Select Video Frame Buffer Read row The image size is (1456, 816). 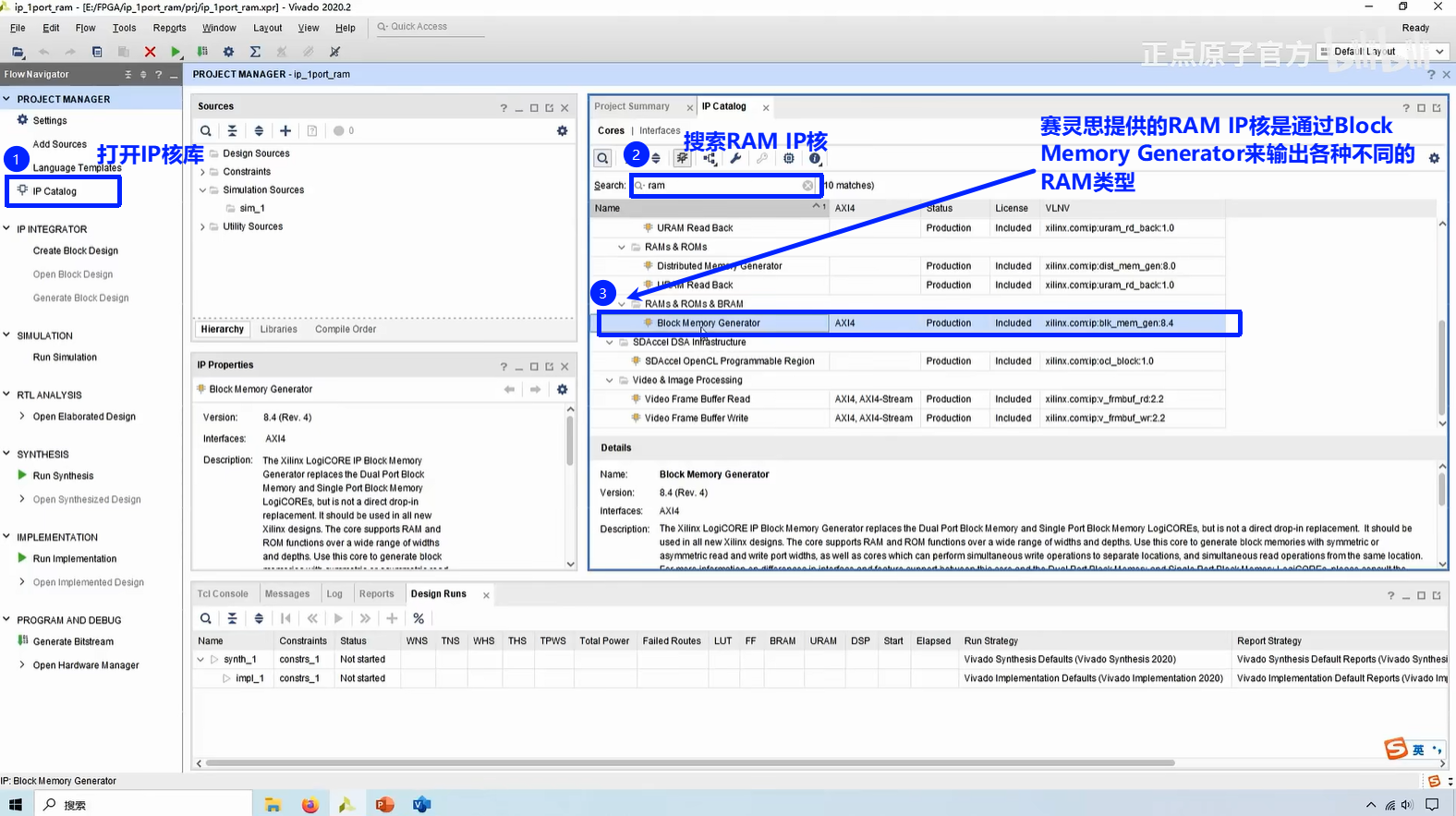tap(908, 399)
